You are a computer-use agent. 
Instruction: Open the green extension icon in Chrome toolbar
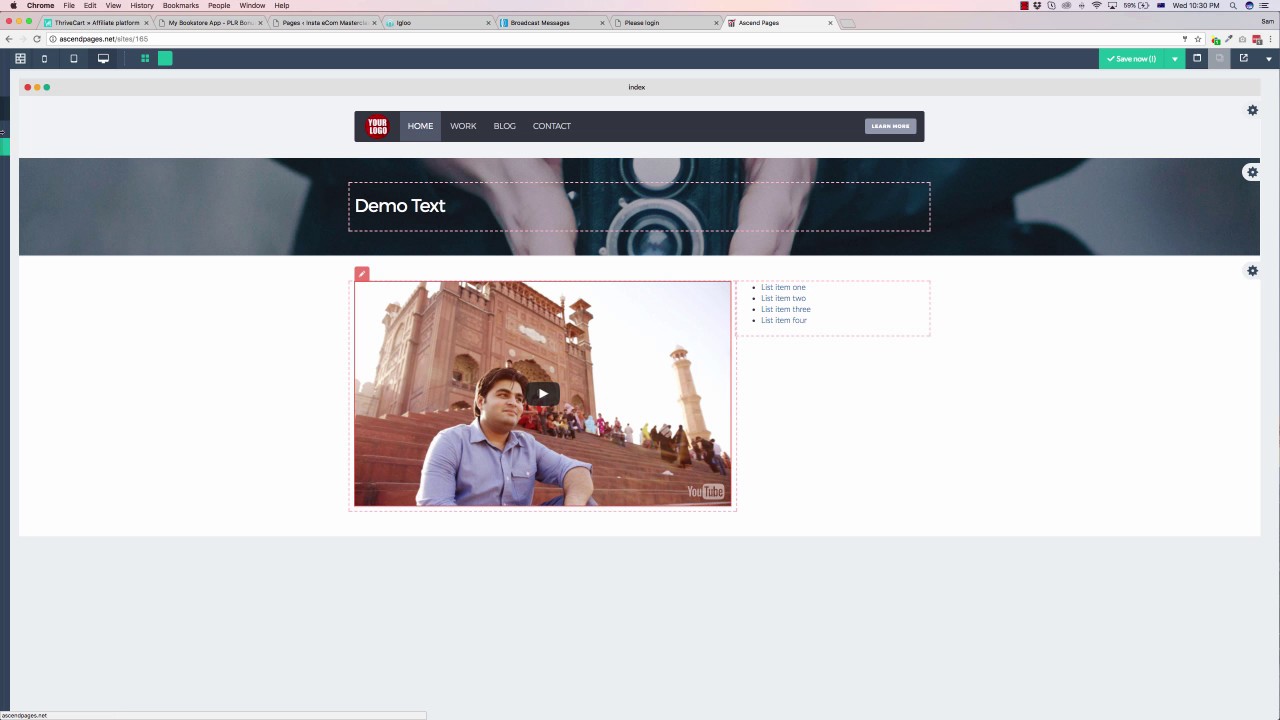[x=1216, y=40]
